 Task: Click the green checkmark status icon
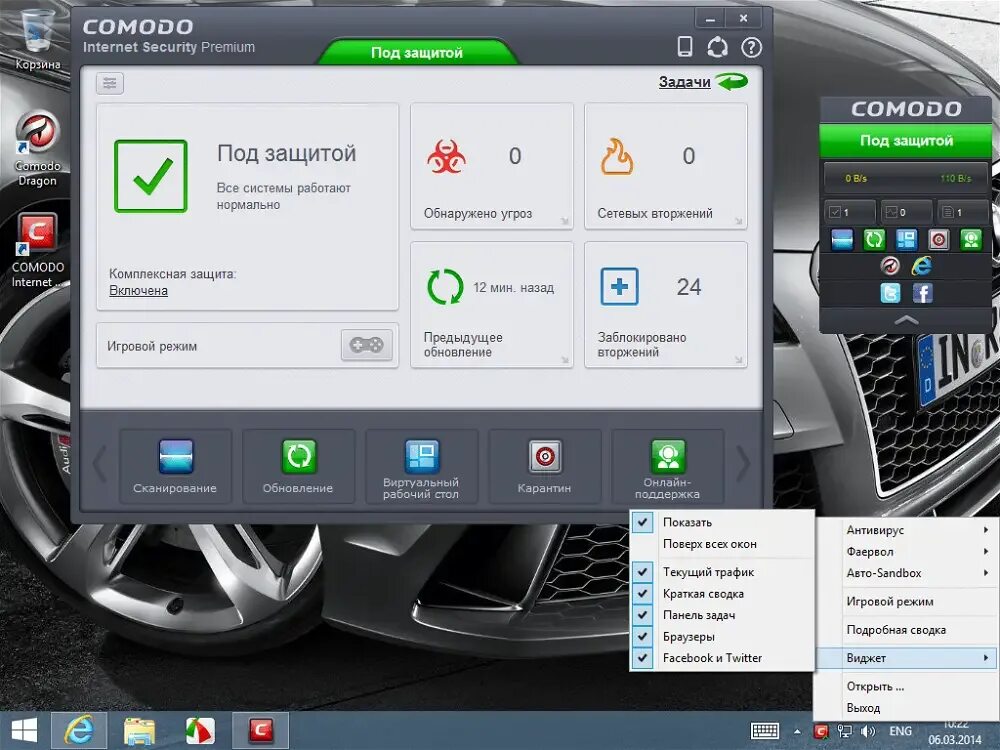tap(151, 176)
